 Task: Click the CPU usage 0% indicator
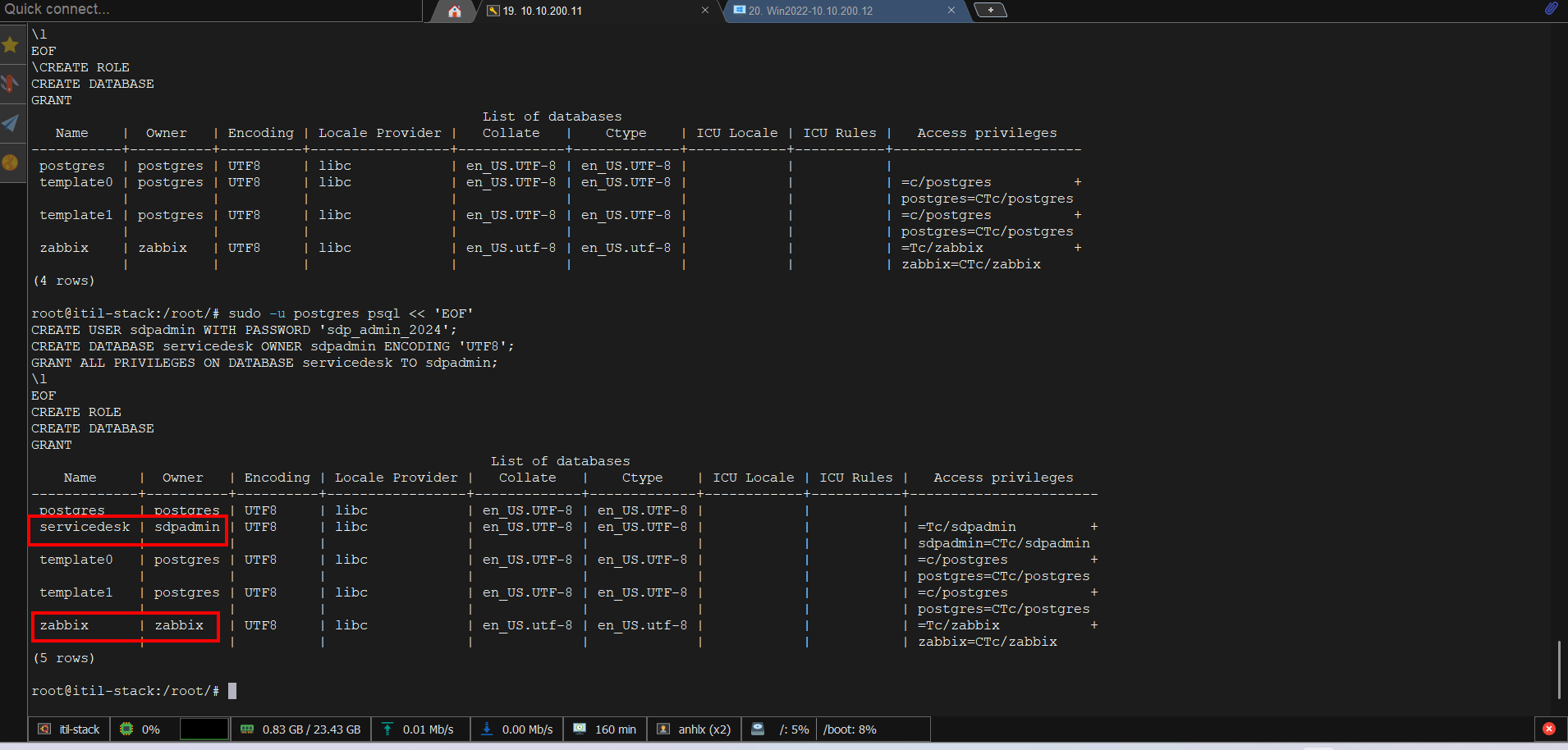[140, 729]
